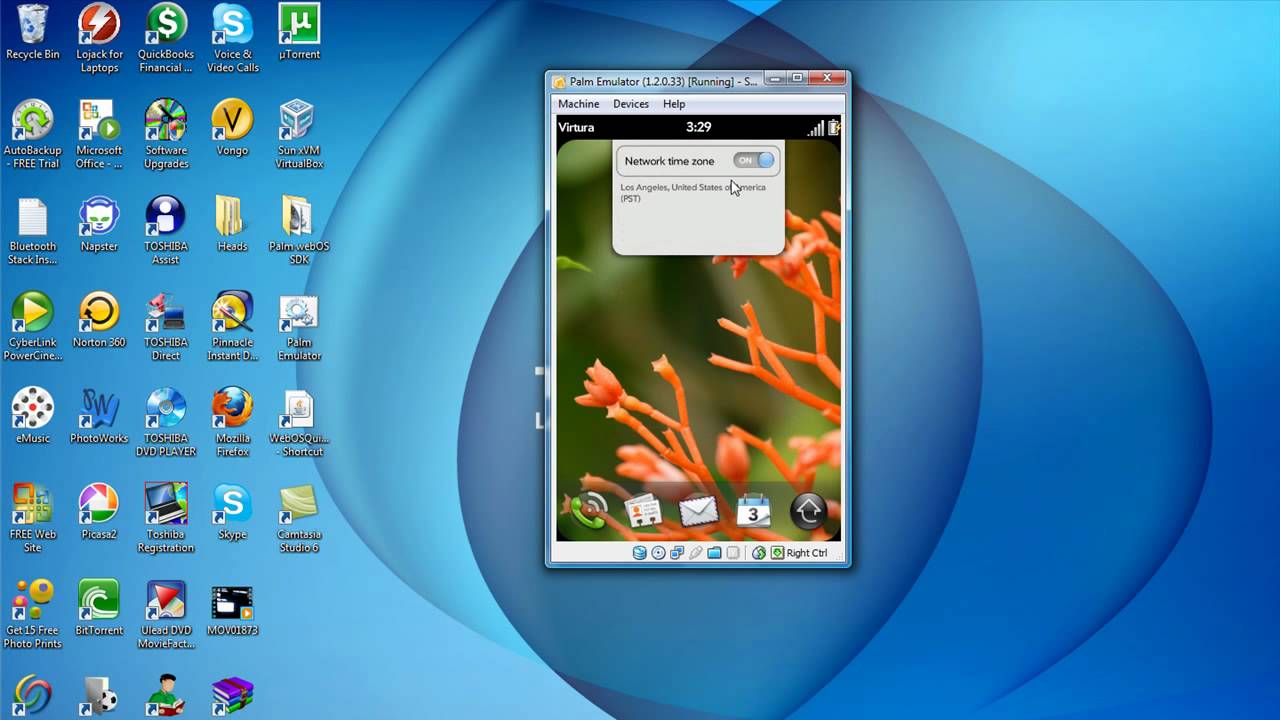Select eMusic desktop icon

pyautogui.click(x=33, y=416)
